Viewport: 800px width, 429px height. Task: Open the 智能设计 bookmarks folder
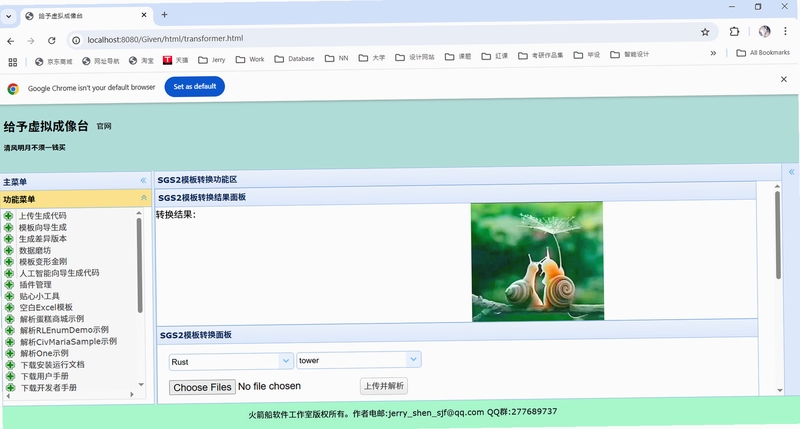pyautogui.click(x=630, y=54)
